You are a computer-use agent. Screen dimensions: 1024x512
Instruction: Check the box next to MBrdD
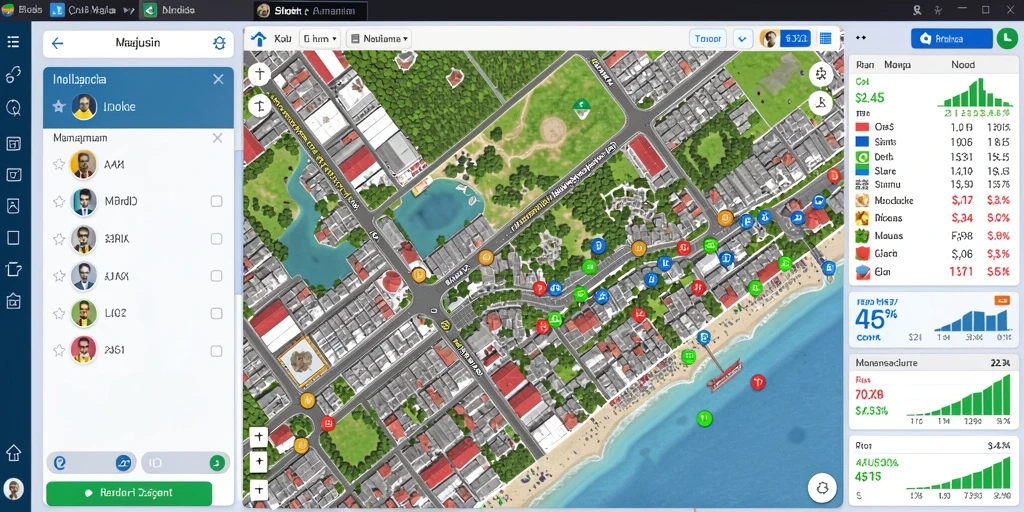[216, 201]
